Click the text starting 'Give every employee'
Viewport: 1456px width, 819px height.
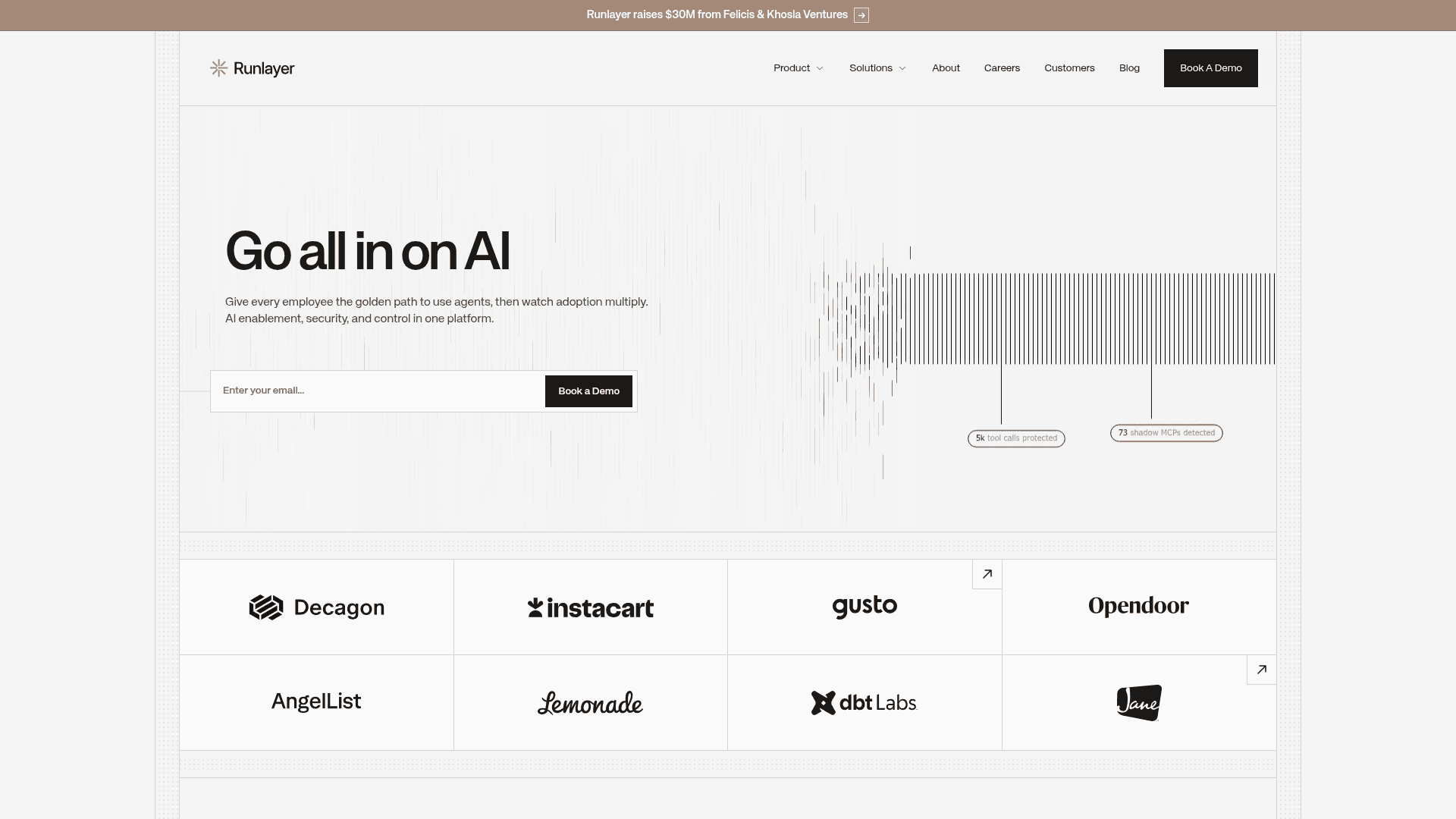point(437,310)
